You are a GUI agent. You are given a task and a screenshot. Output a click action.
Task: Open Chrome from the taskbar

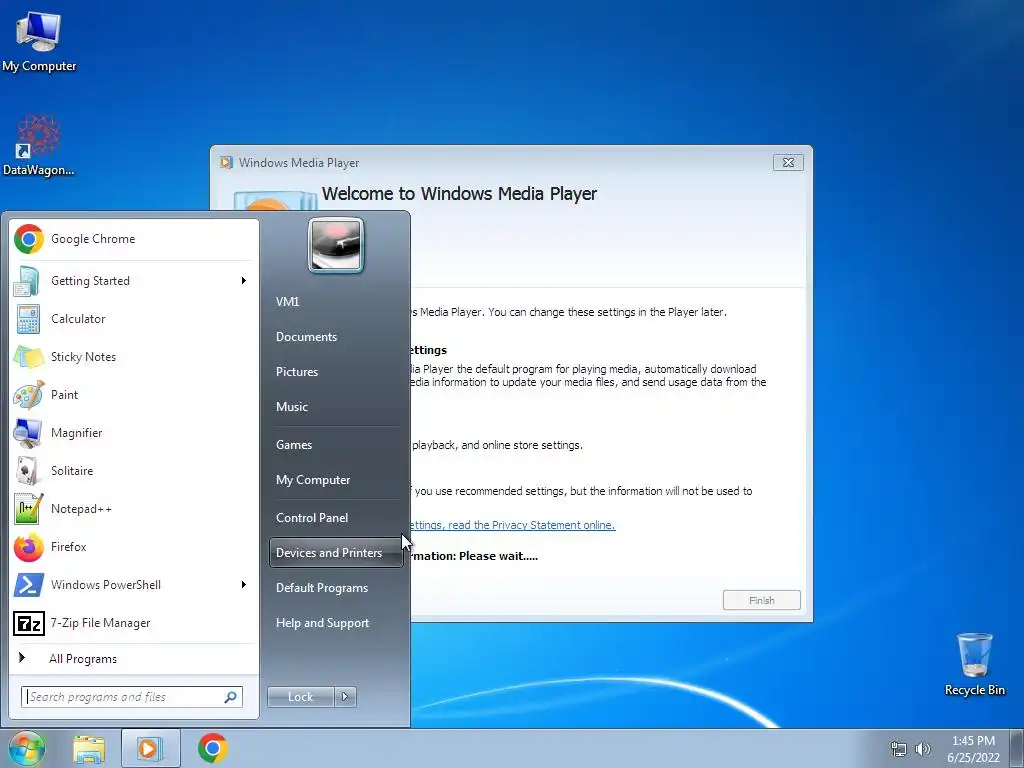point(212,748)
